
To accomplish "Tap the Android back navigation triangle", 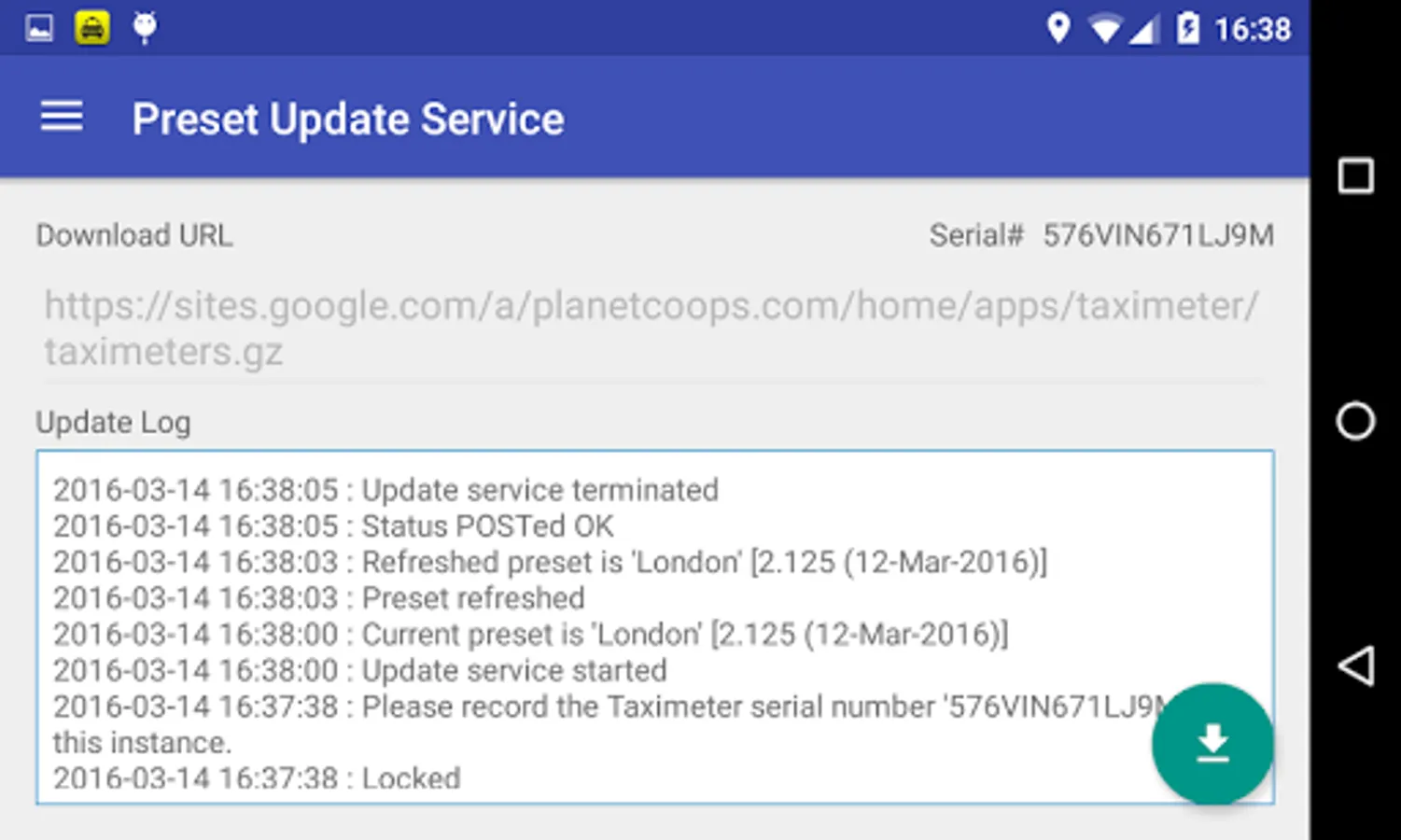I will coord(1355,666).
